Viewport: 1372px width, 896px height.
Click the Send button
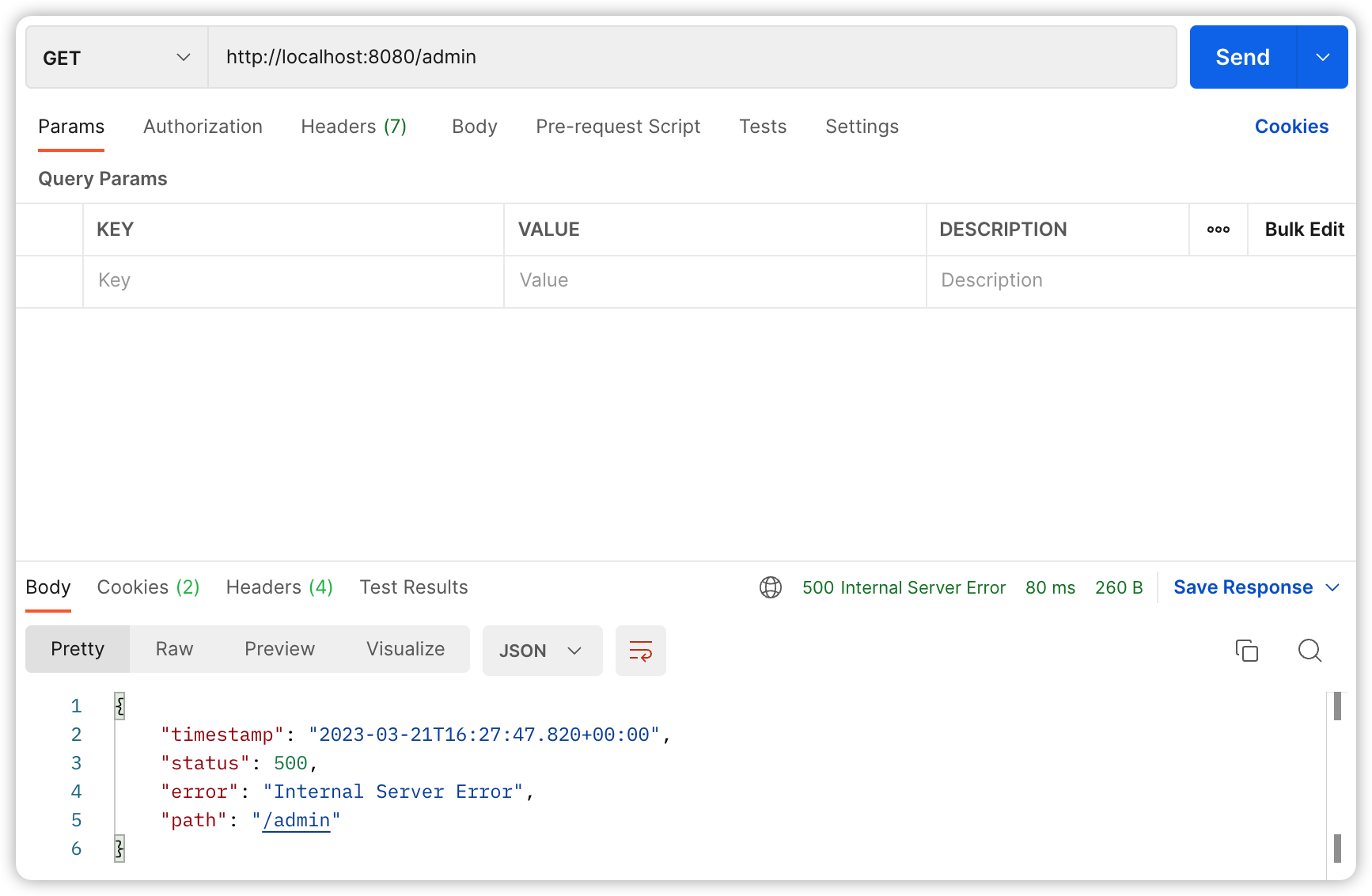click(x=1243, y=57)
